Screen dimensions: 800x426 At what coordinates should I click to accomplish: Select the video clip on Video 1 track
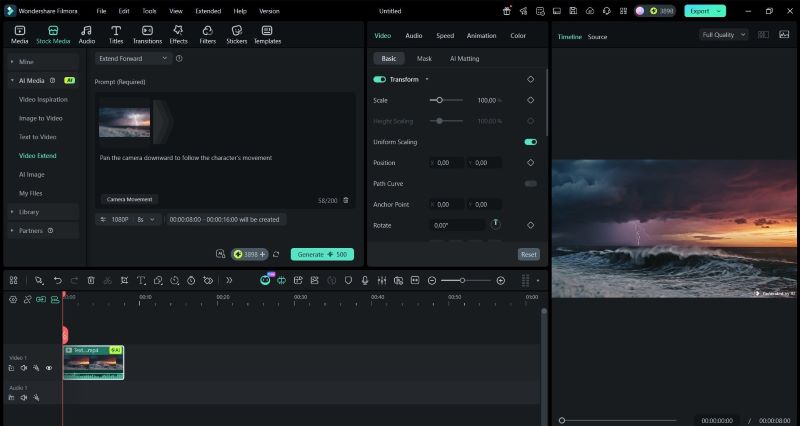point(93,362)
